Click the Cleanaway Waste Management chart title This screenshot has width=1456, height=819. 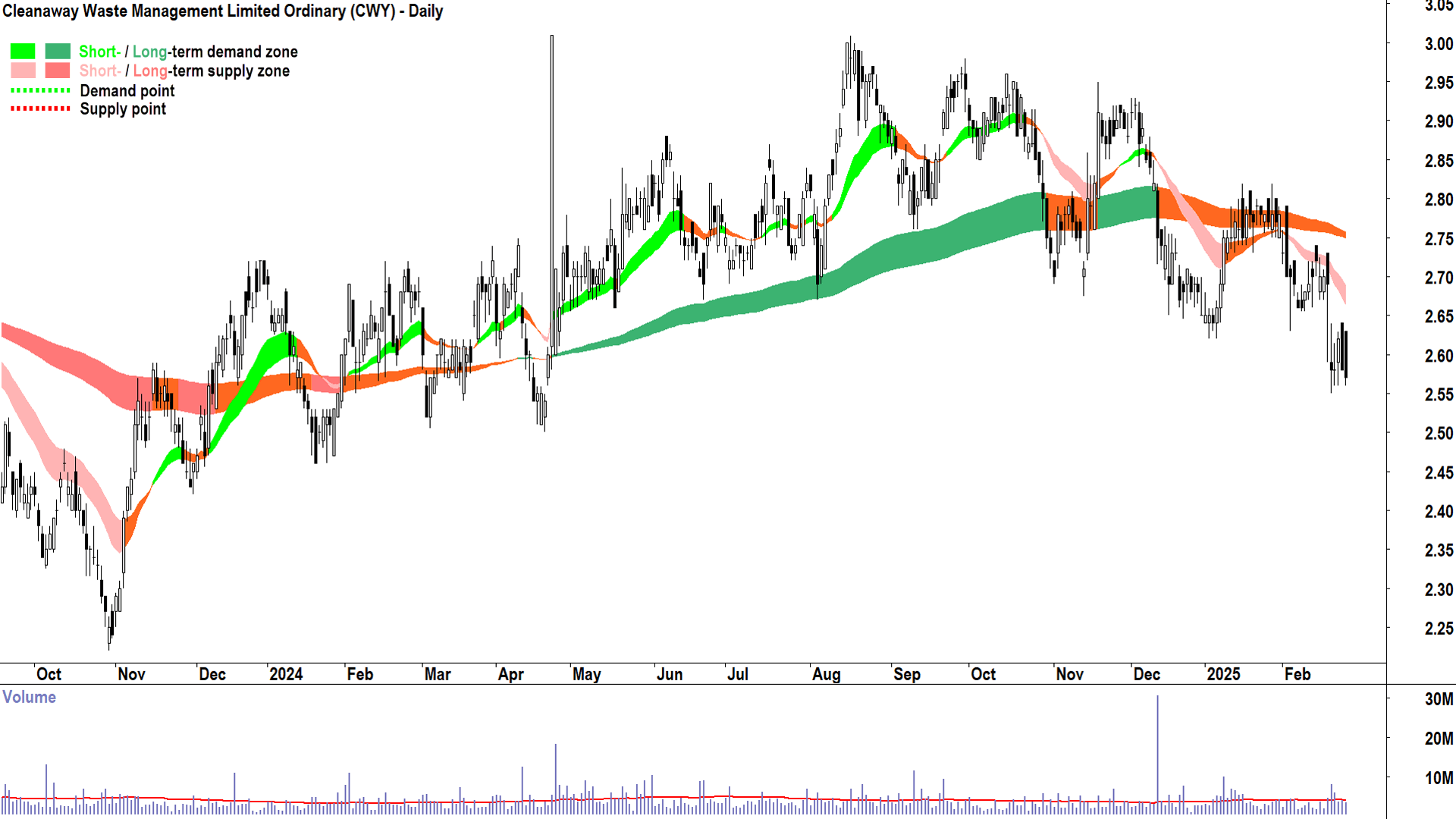click(x=222, y=11)
